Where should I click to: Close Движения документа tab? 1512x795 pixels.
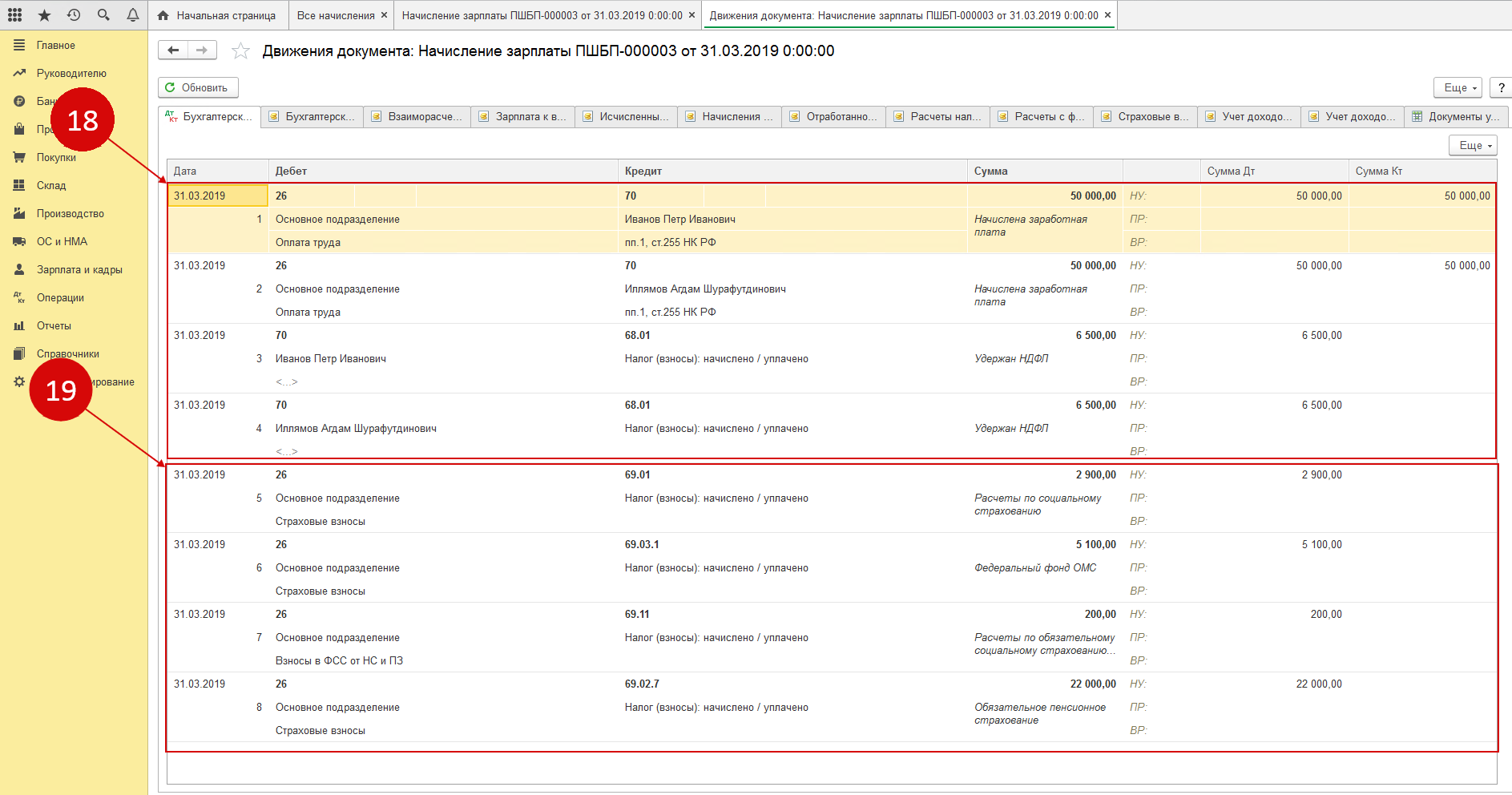pos(1107,15)
